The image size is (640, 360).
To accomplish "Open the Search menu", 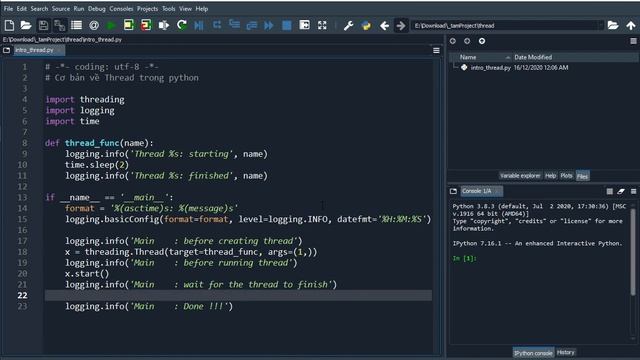I will point(39,9).
